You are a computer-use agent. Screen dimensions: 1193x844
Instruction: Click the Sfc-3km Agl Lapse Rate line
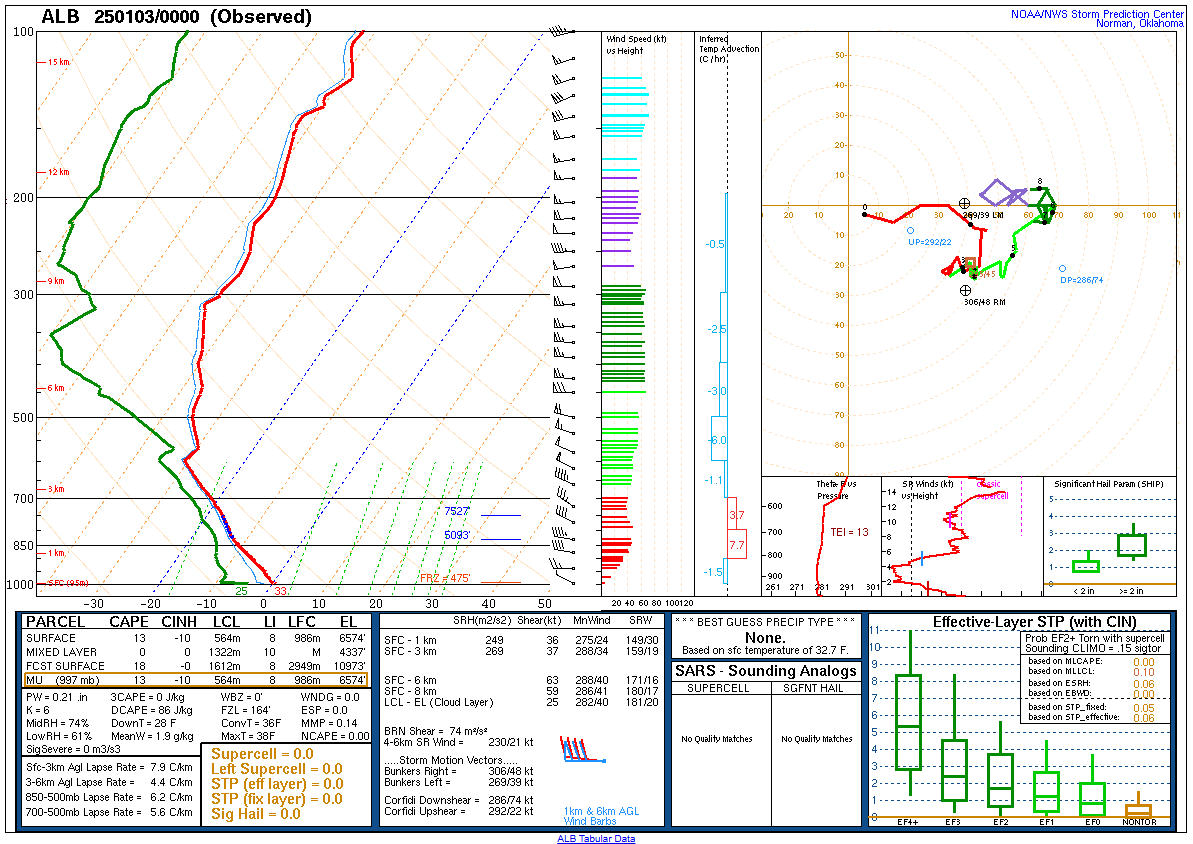click(x=109, y=767)
